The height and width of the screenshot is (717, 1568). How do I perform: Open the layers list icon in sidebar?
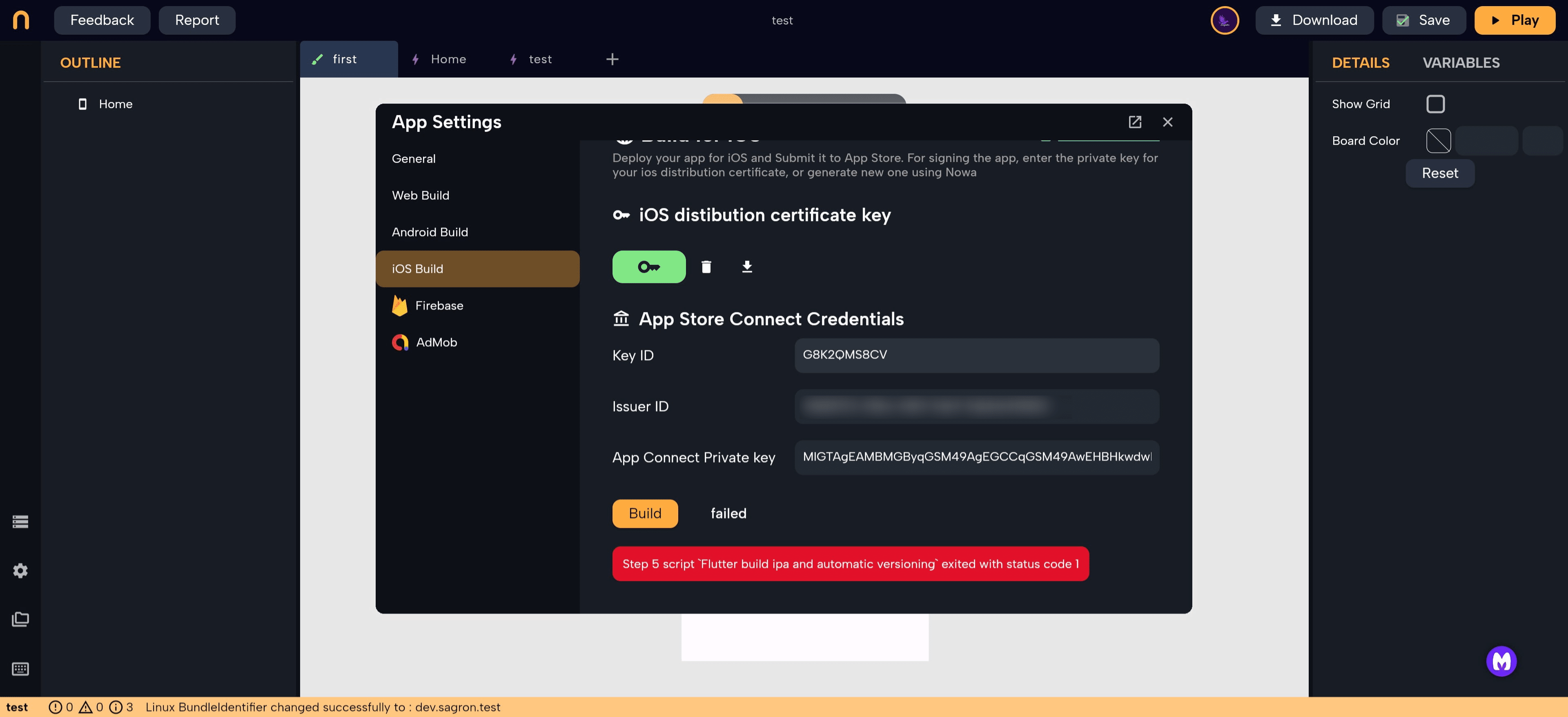click(20, 521)
